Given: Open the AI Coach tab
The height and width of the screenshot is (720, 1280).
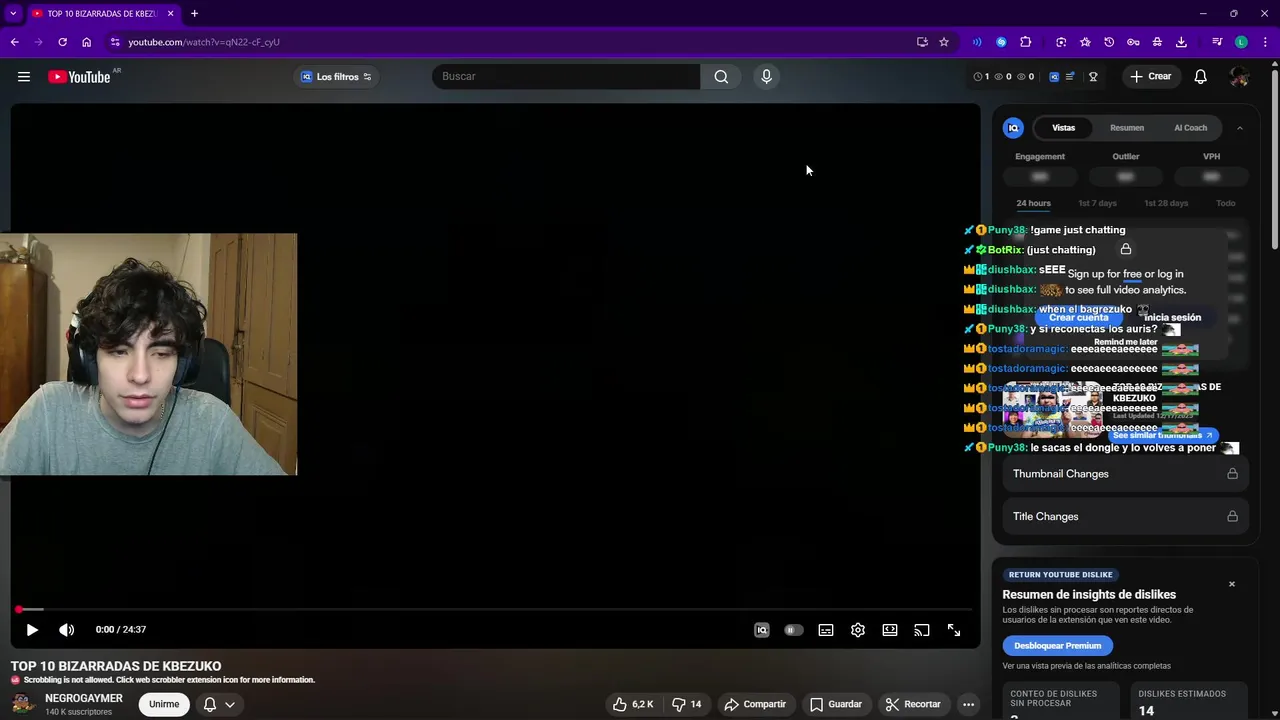Looking at the screenshot, I should point(1190,128).
